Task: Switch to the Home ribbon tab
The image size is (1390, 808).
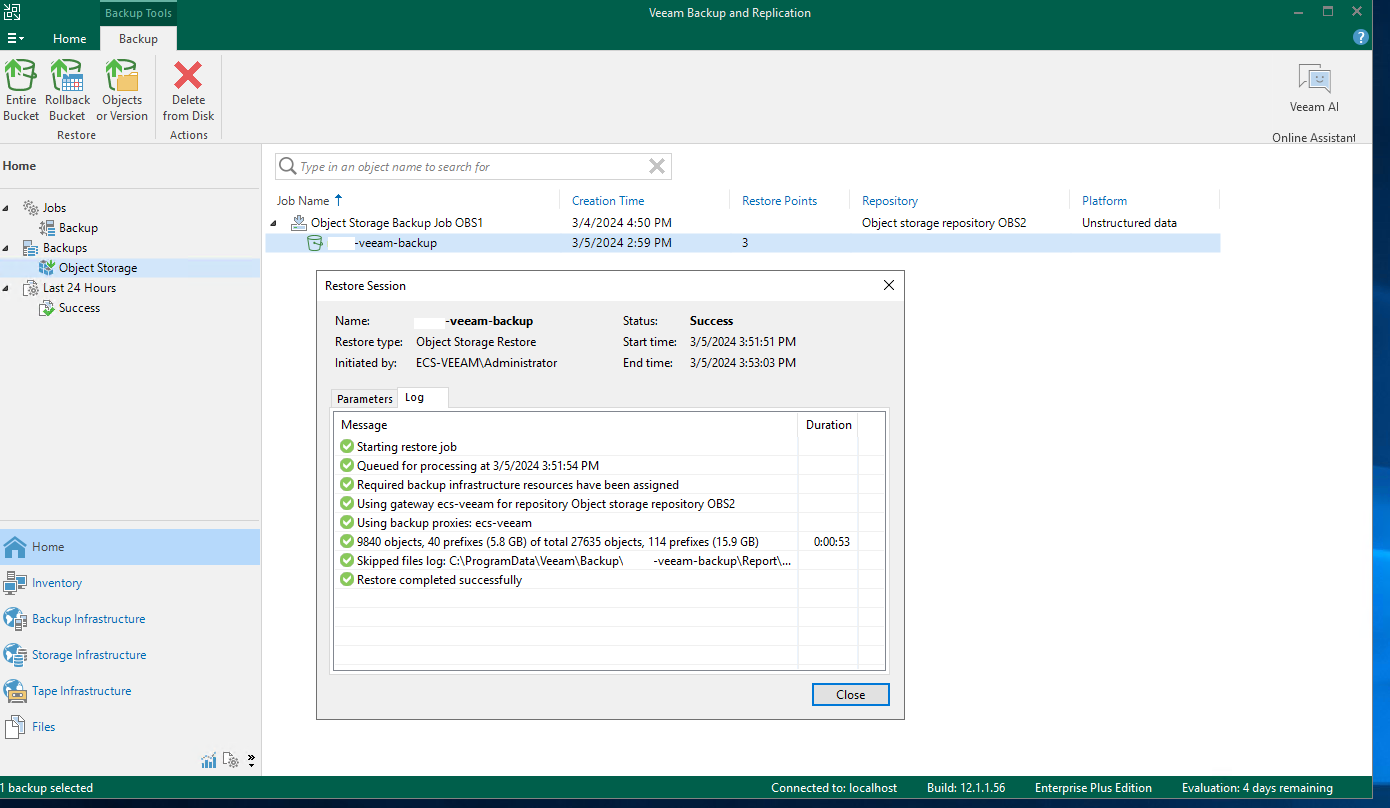Action: coord(69,39)
